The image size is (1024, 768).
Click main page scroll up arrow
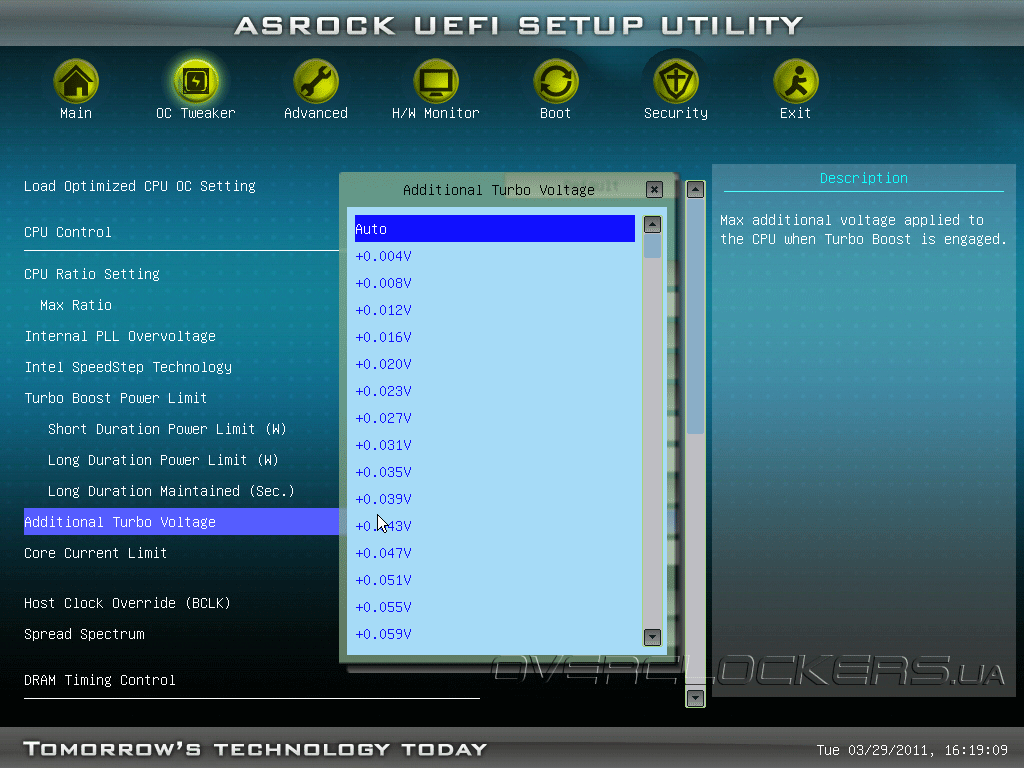tap(696, 189)
